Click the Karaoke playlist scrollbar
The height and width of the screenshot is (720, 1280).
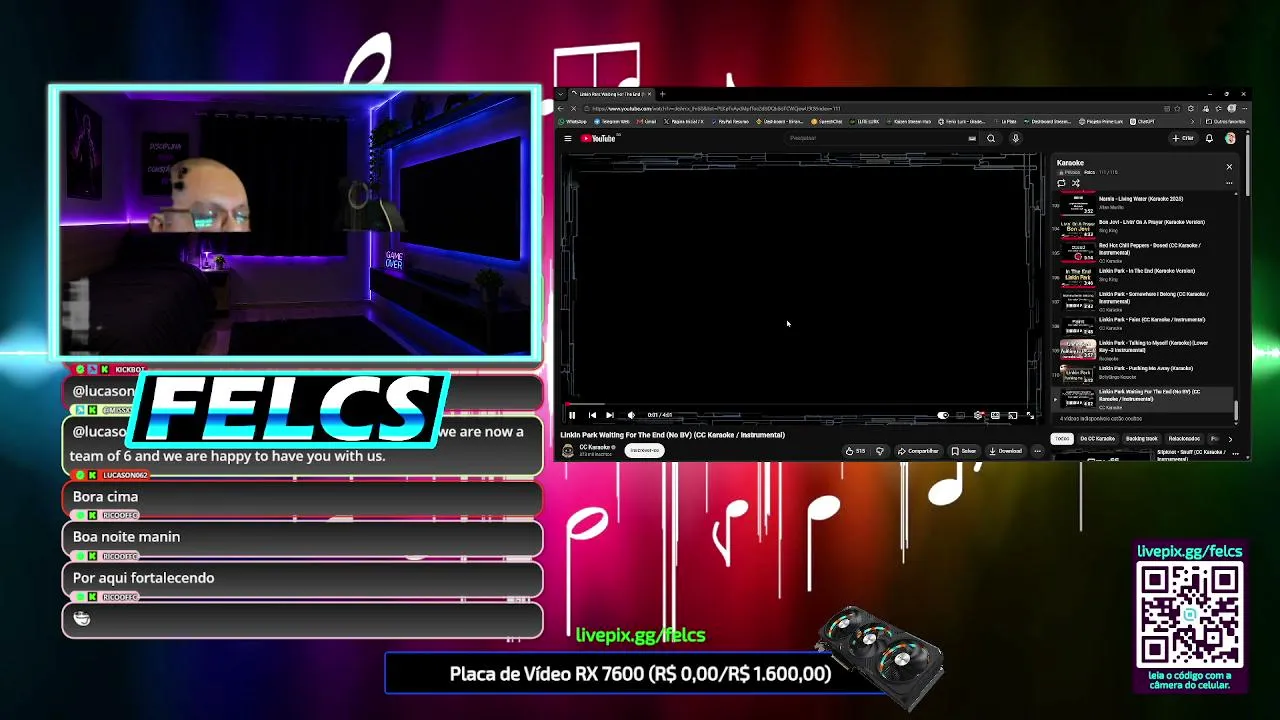click(x=1236, y=410)
